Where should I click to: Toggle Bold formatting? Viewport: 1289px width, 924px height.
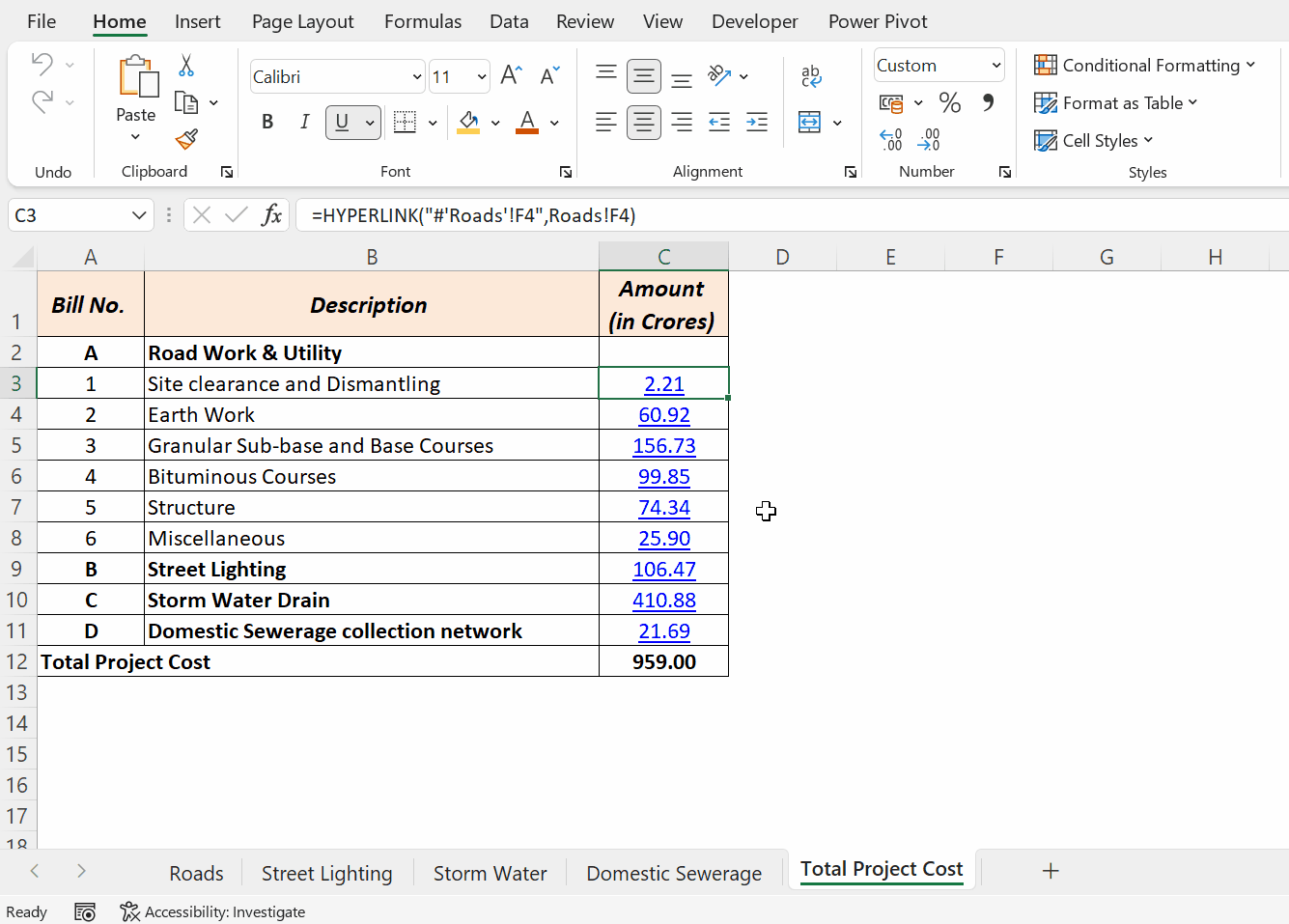(x=267, y=123)
